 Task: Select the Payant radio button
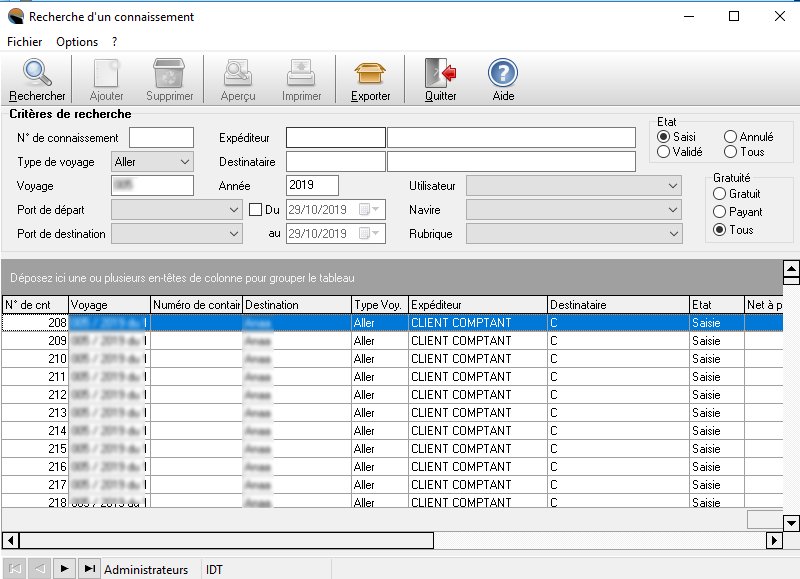719,212
